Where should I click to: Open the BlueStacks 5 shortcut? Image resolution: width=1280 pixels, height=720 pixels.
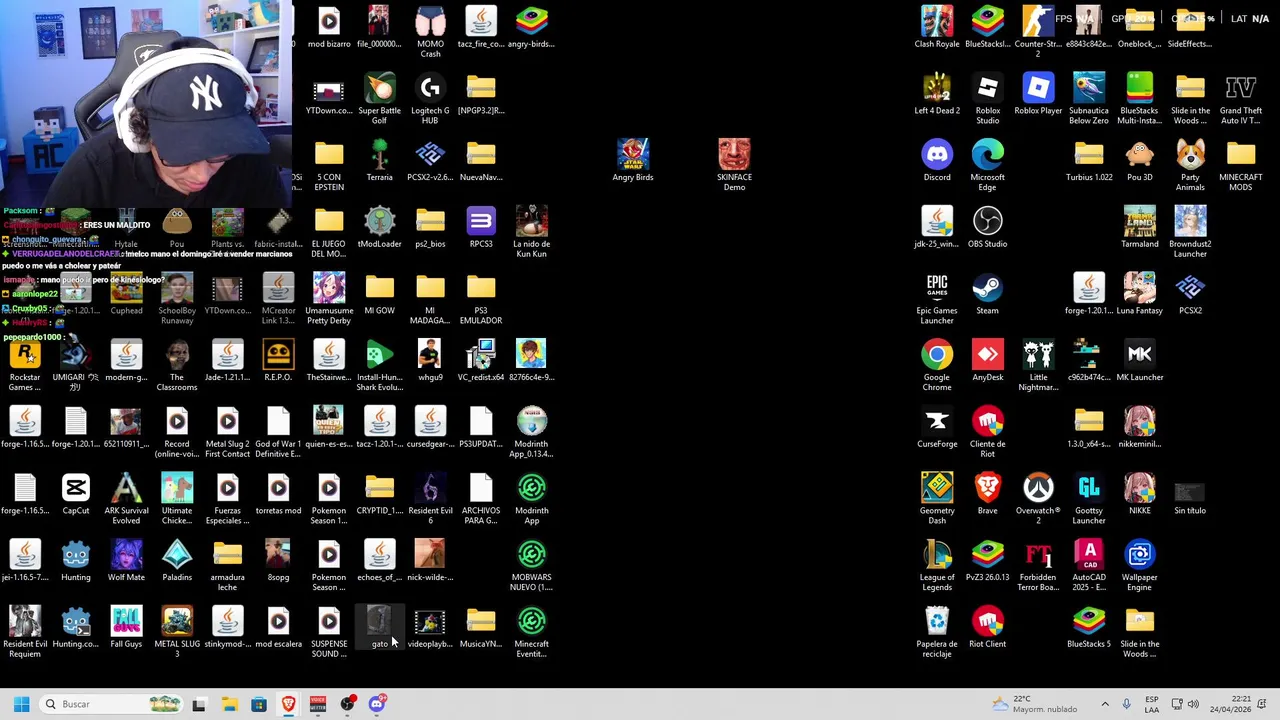point(1089,628)
